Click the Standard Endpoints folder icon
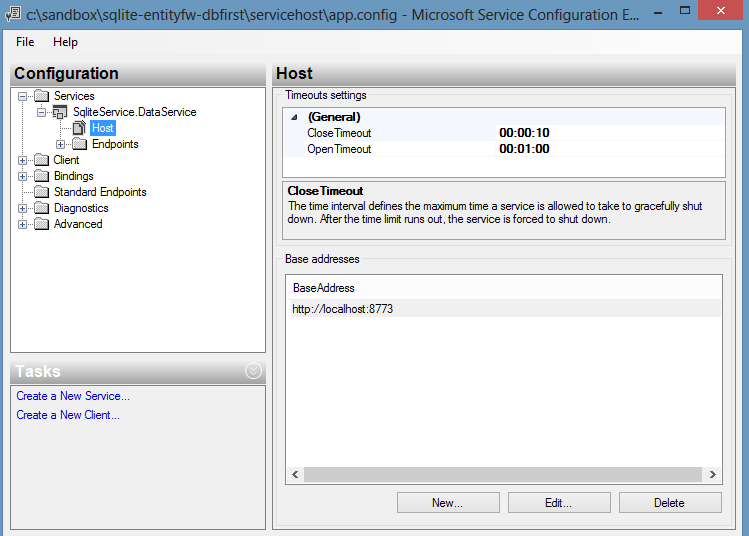The width and height of the screenshot is (749, 536). click(x=42, y=192)
